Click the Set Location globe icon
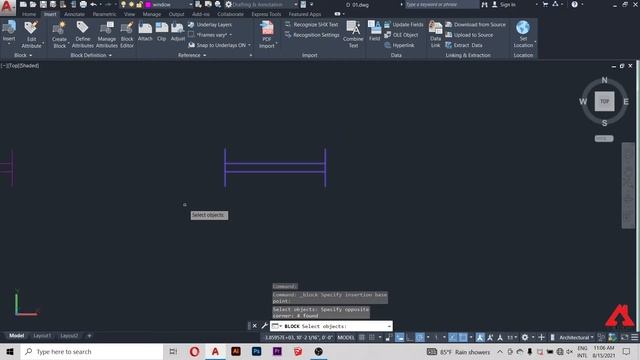 pos(523,28)
